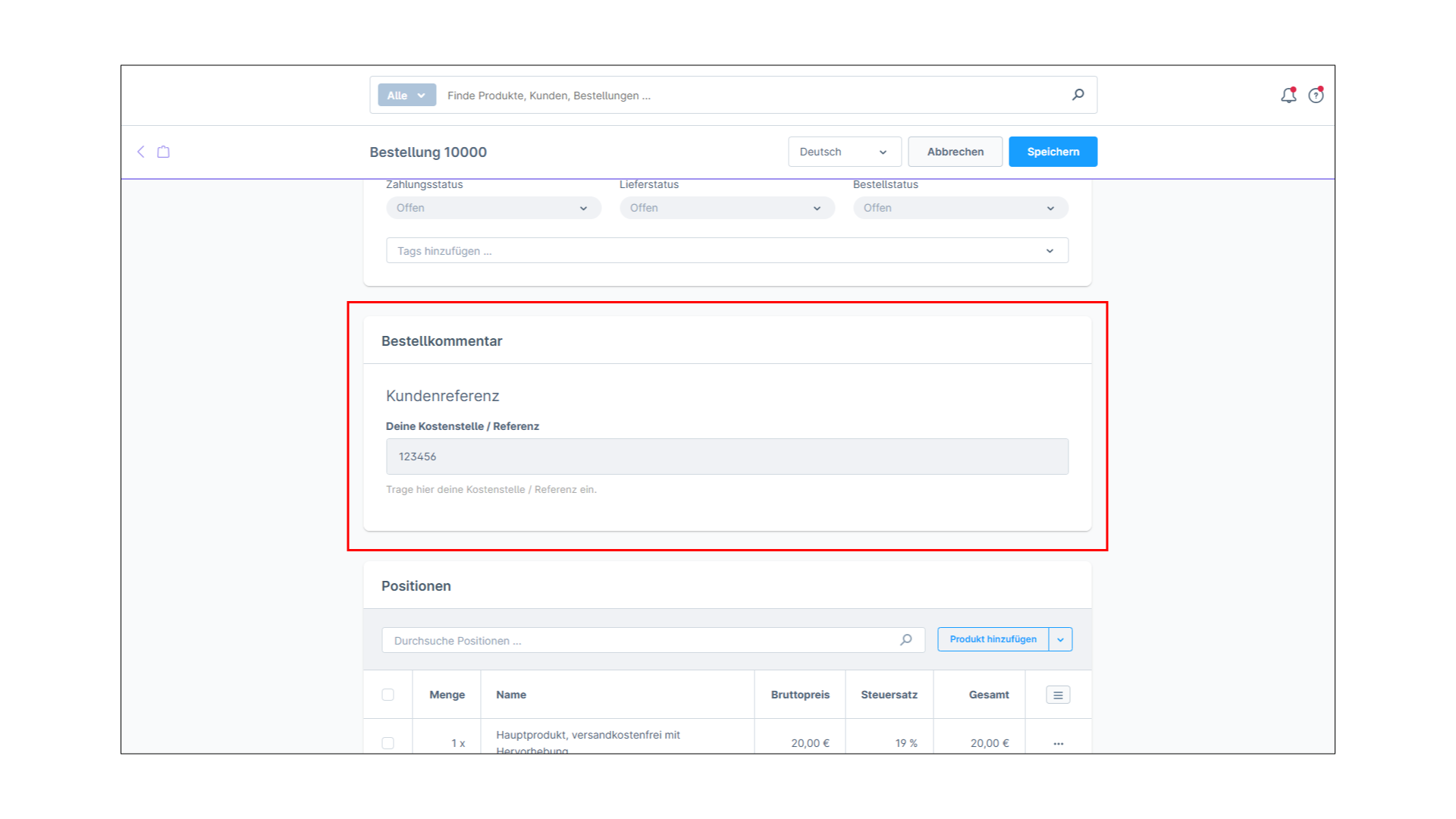The image size is (1456, 819).
Task: Click the order bag icon
Action: tap(163, 152)
